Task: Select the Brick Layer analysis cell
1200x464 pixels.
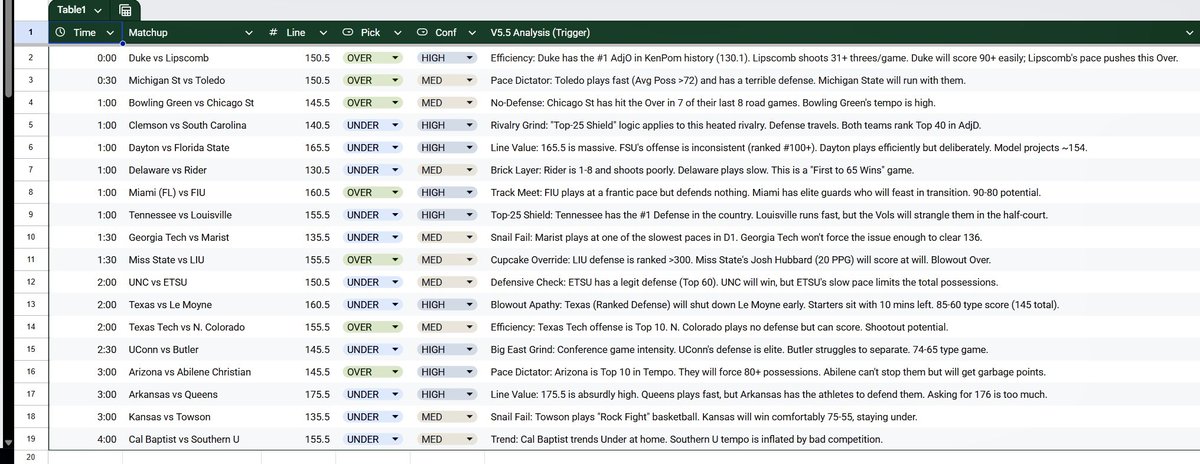Action: coord(841,170)
